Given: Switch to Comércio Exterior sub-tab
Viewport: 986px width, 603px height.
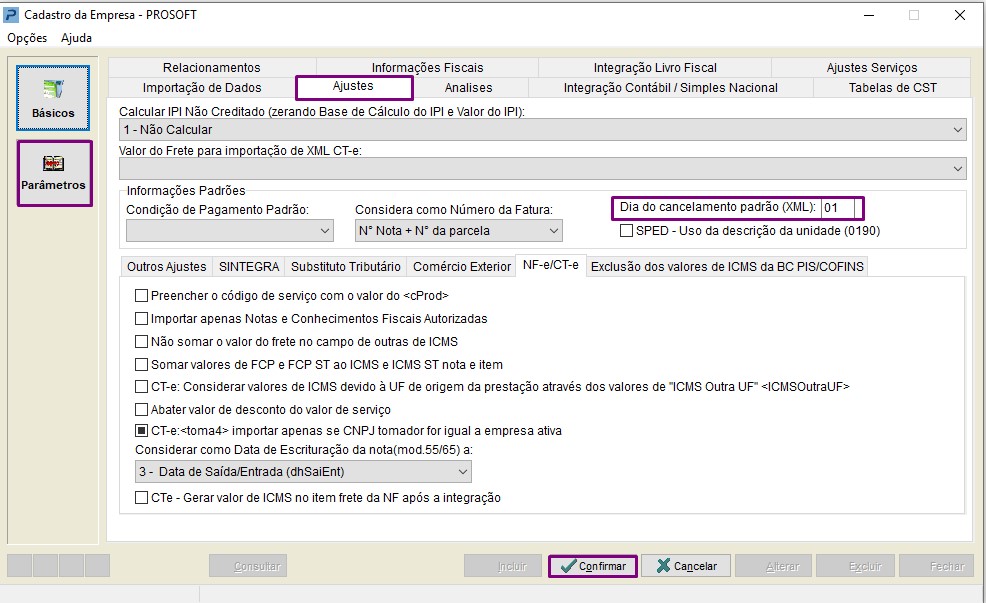Looking at the screenshot, I should 462,267.
